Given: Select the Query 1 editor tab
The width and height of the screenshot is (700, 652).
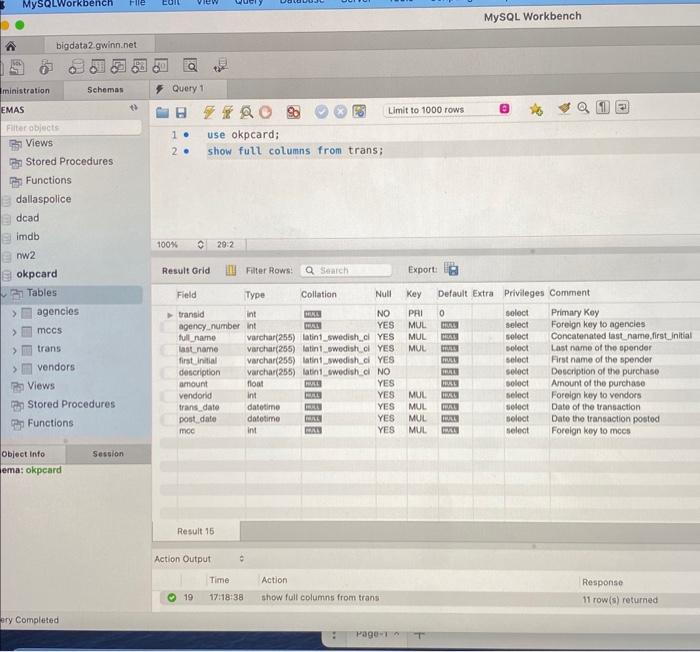Looking at the screenshot, I should point(188,88).
